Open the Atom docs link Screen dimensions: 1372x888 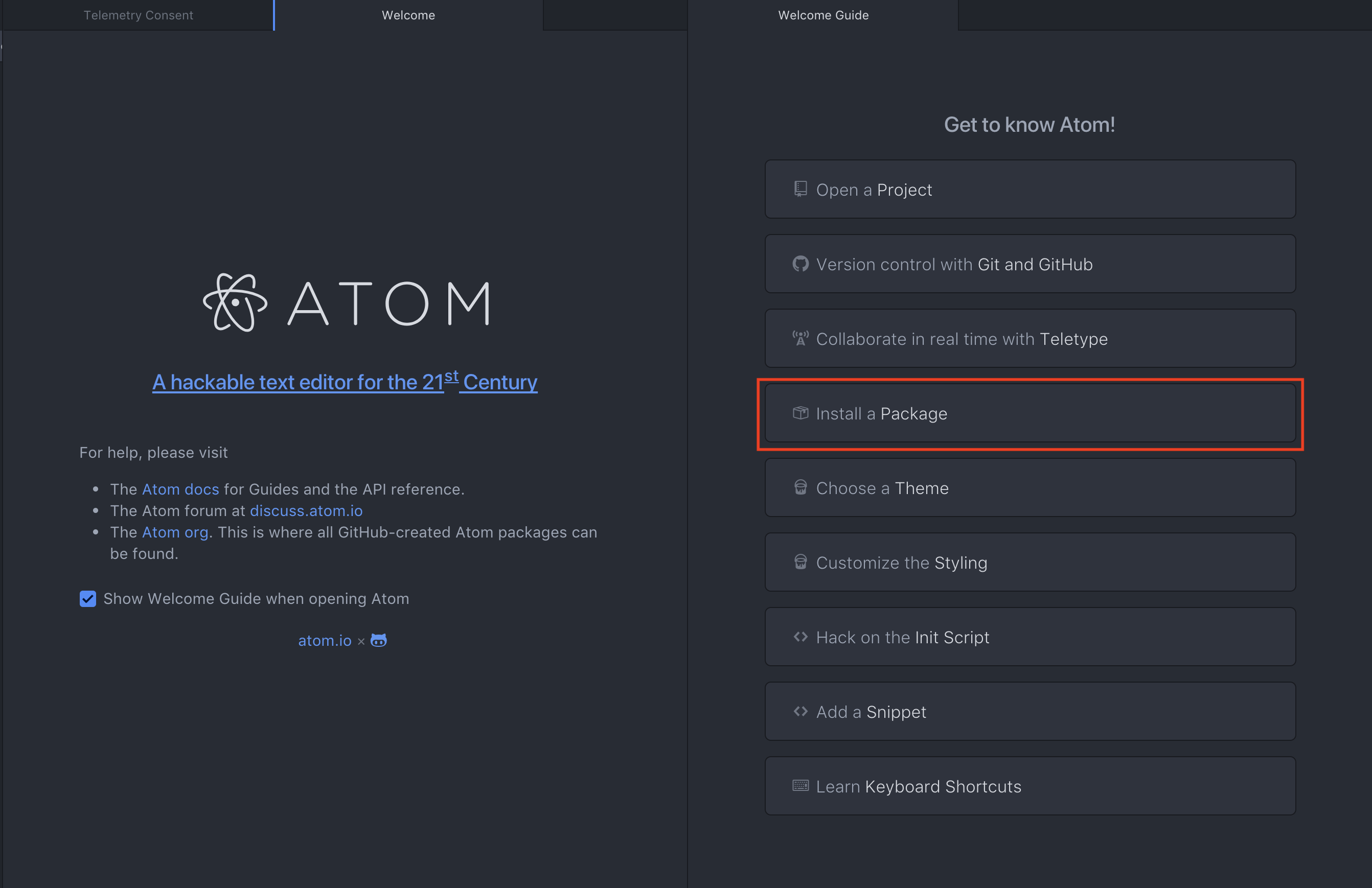(x=180, y=489)
